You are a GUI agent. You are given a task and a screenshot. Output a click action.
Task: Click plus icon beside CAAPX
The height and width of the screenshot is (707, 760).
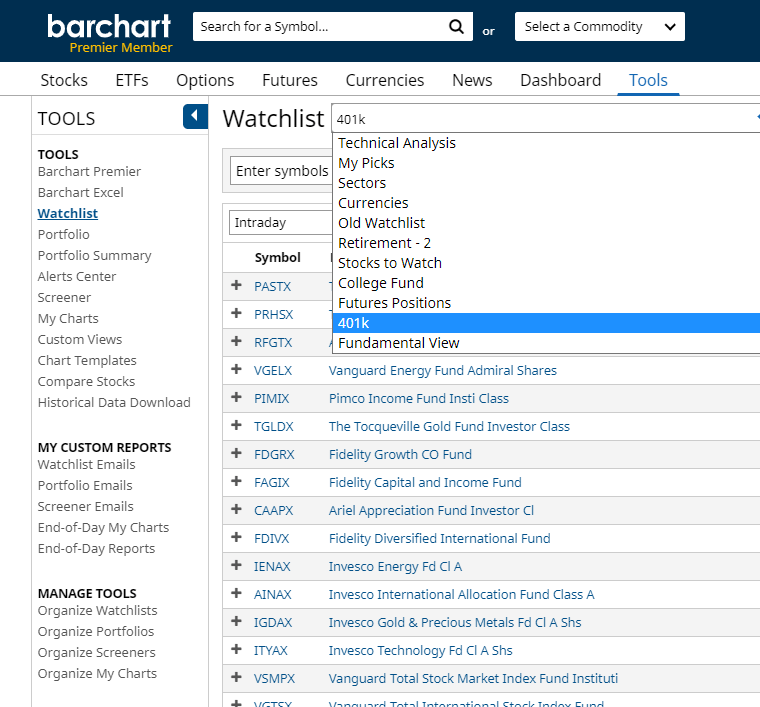click(x=237, y=510)
